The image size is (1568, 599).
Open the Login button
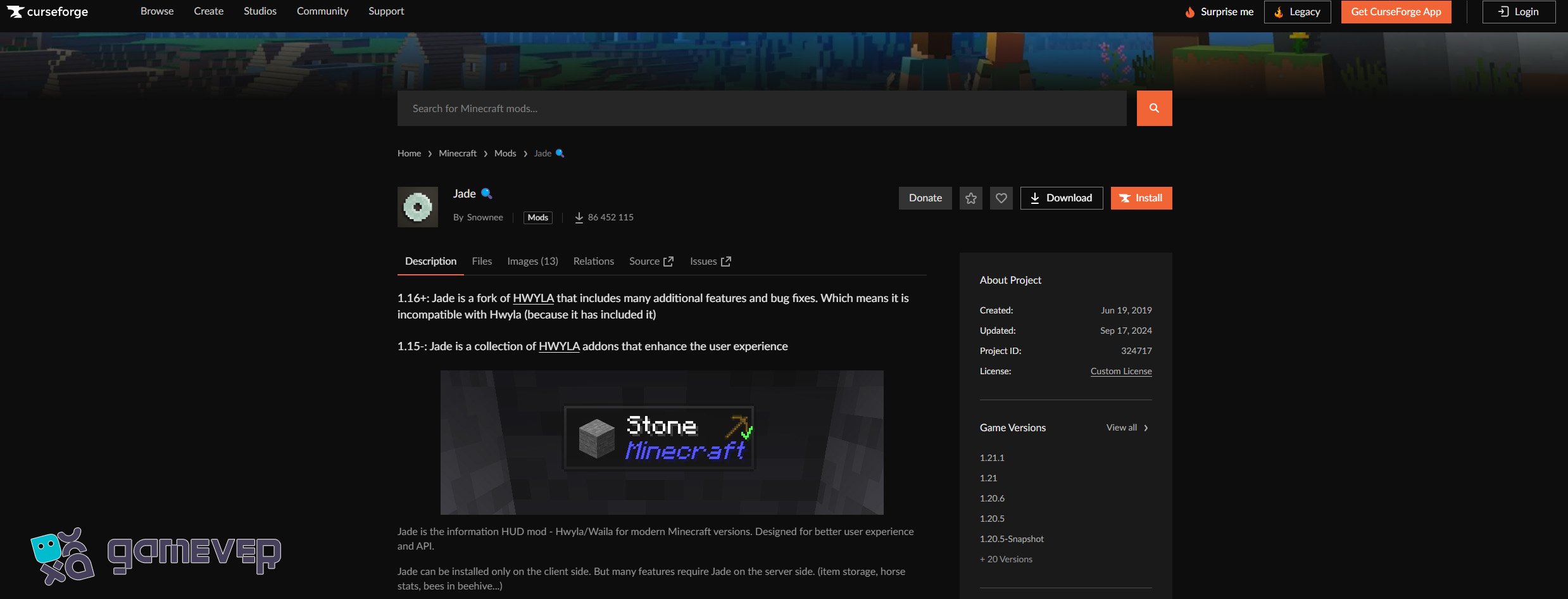(1518, 12)
